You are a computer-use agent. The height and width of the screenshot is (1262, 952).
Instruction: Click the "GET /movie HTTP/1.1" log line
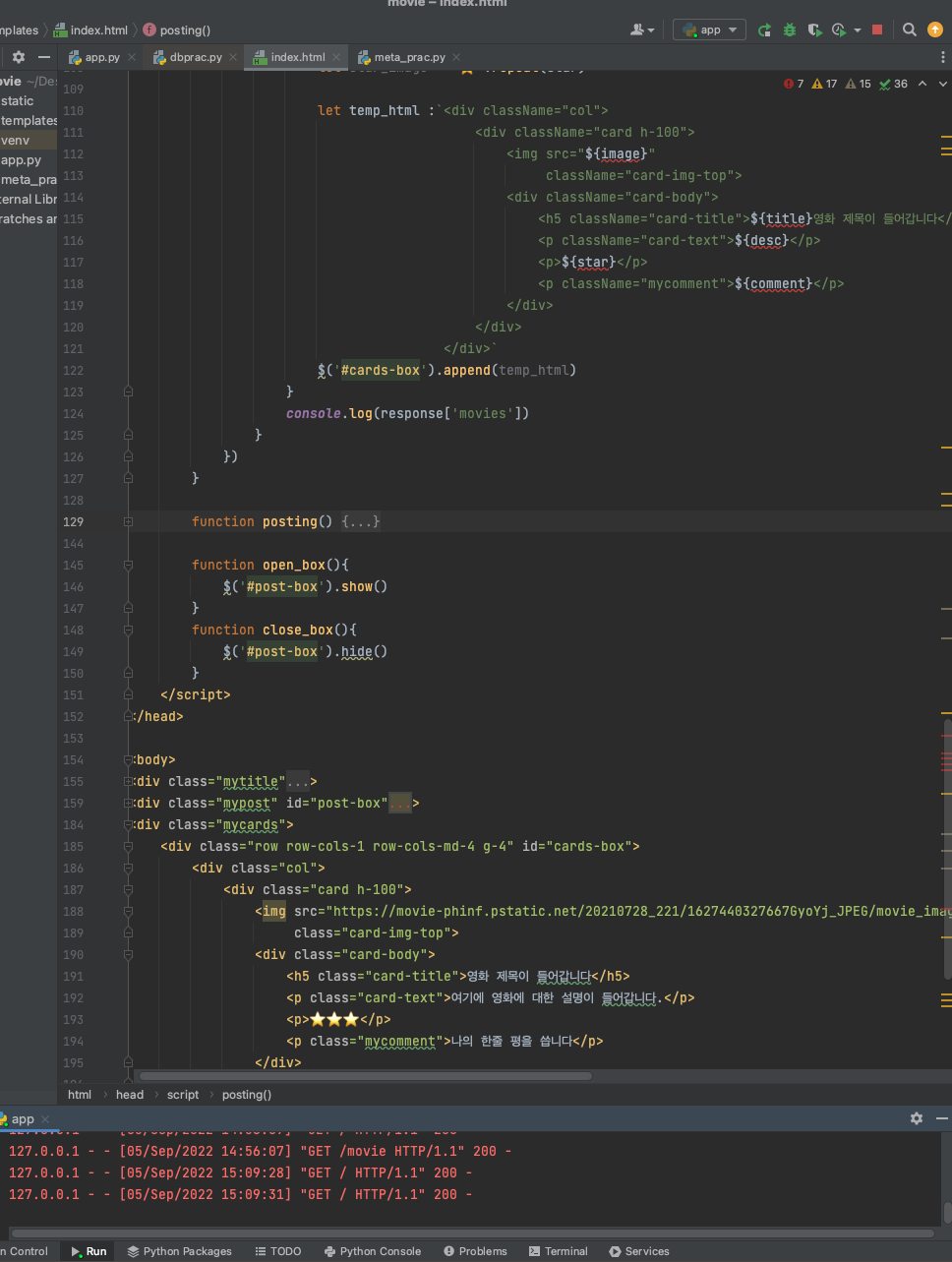point(260,1151)
